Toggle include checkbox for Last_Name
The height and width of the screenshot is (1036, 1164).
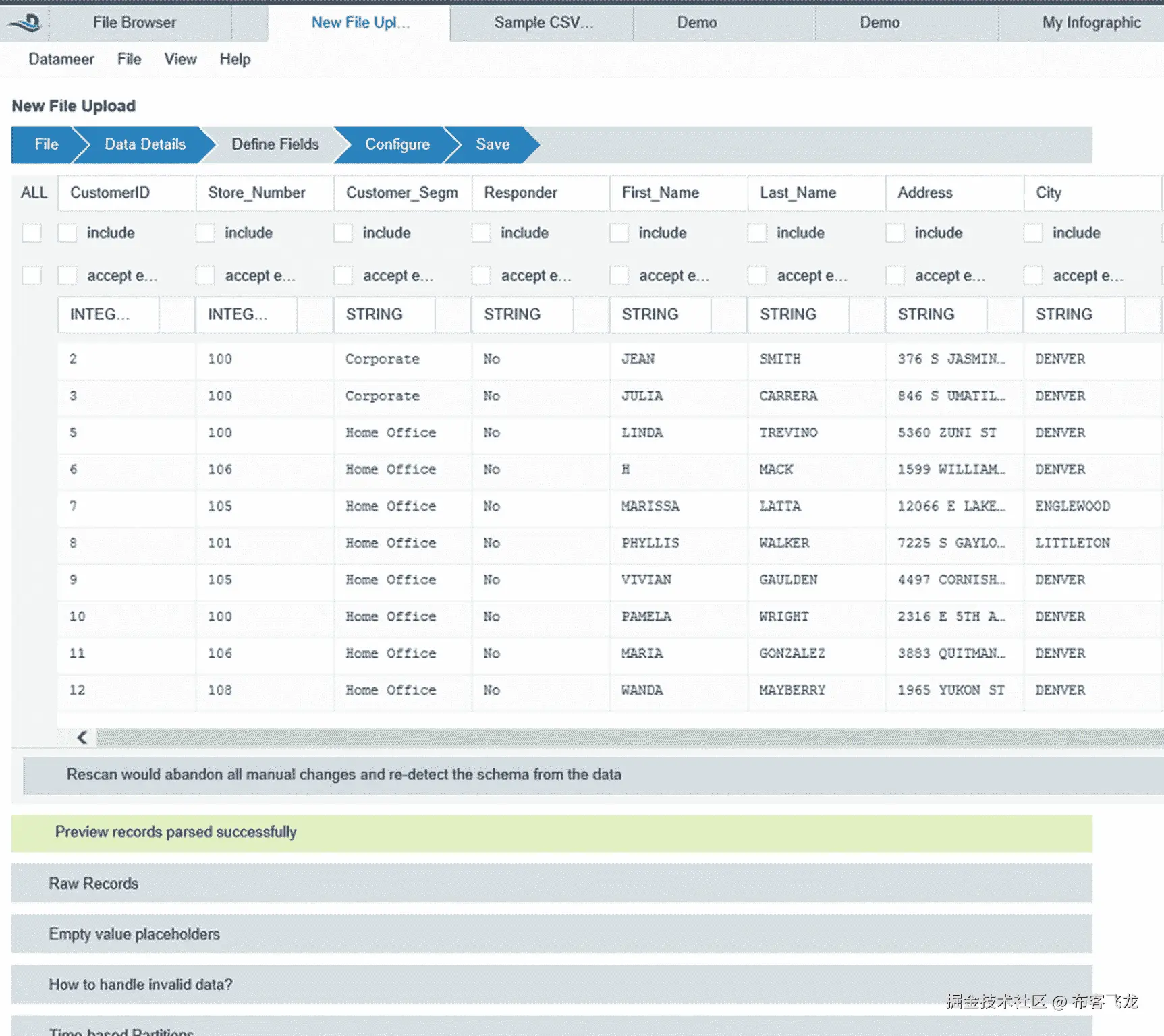click(x=757, y=233)
